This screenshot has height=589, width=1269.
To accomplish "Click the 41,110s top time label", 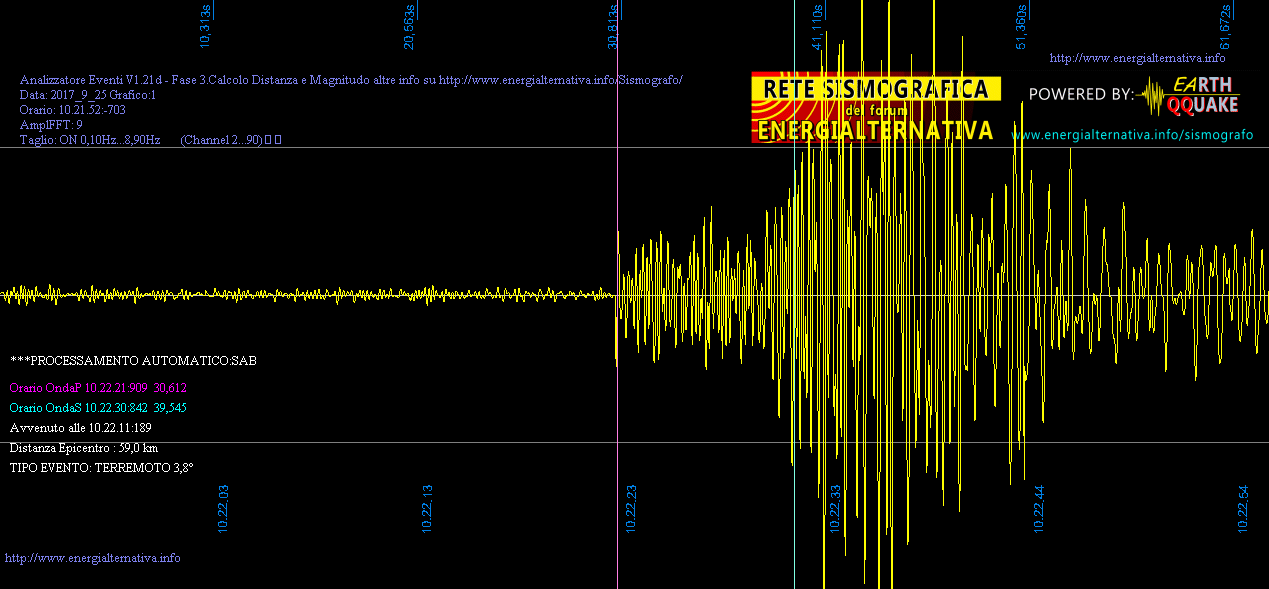I will pyautogui.click(x=817, y=26).
